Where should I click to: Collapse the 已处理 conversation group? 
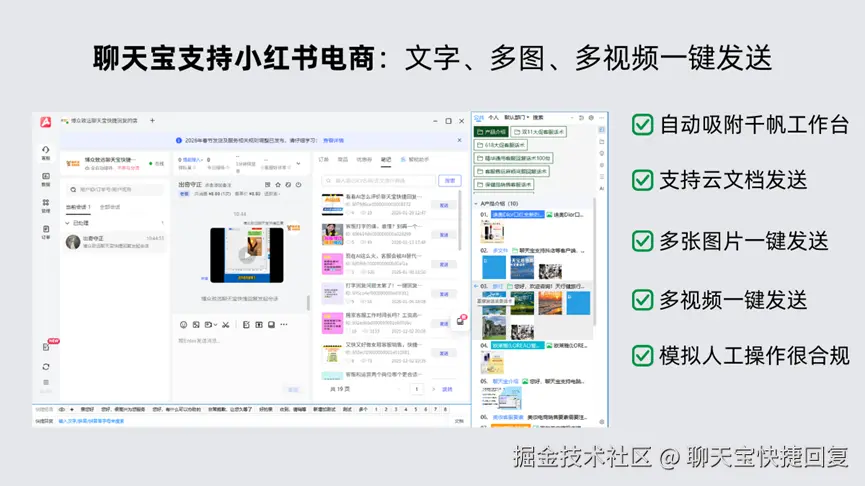pos(68,223)
